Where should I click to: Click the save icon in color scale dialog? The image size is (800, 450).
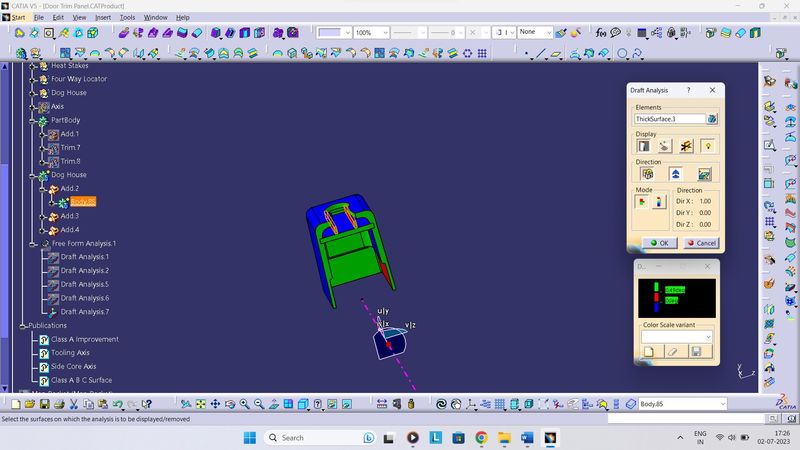694,352
